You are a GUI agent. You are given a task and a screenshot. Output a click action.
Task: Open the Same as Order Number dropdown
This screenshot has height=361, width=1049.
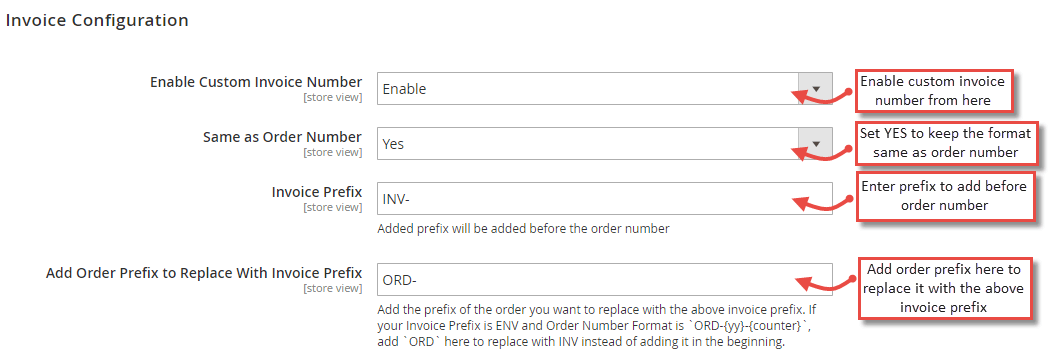605,143
